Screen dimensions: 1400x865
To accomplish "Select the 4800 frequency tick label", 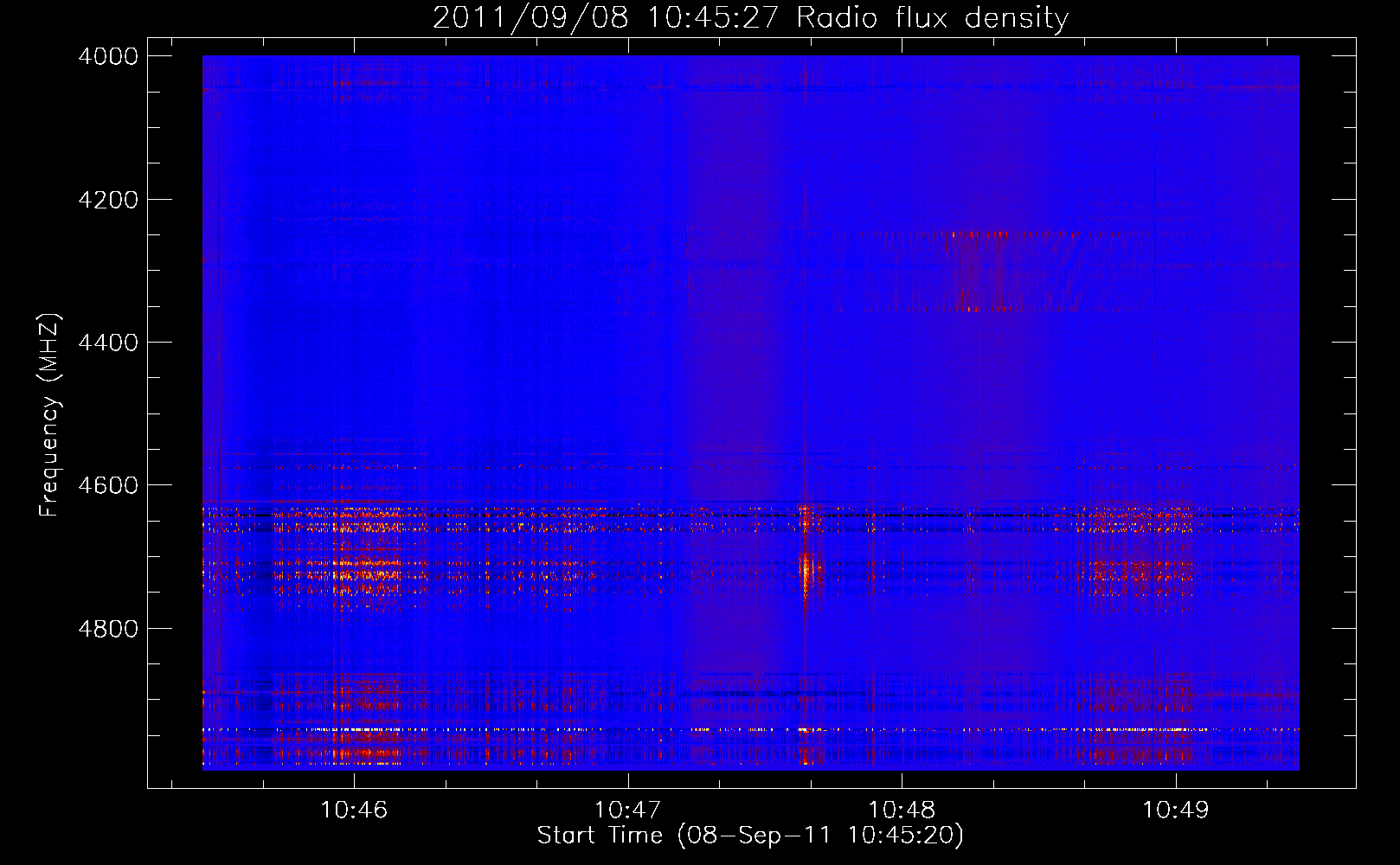I will click(x=108, y=629).
